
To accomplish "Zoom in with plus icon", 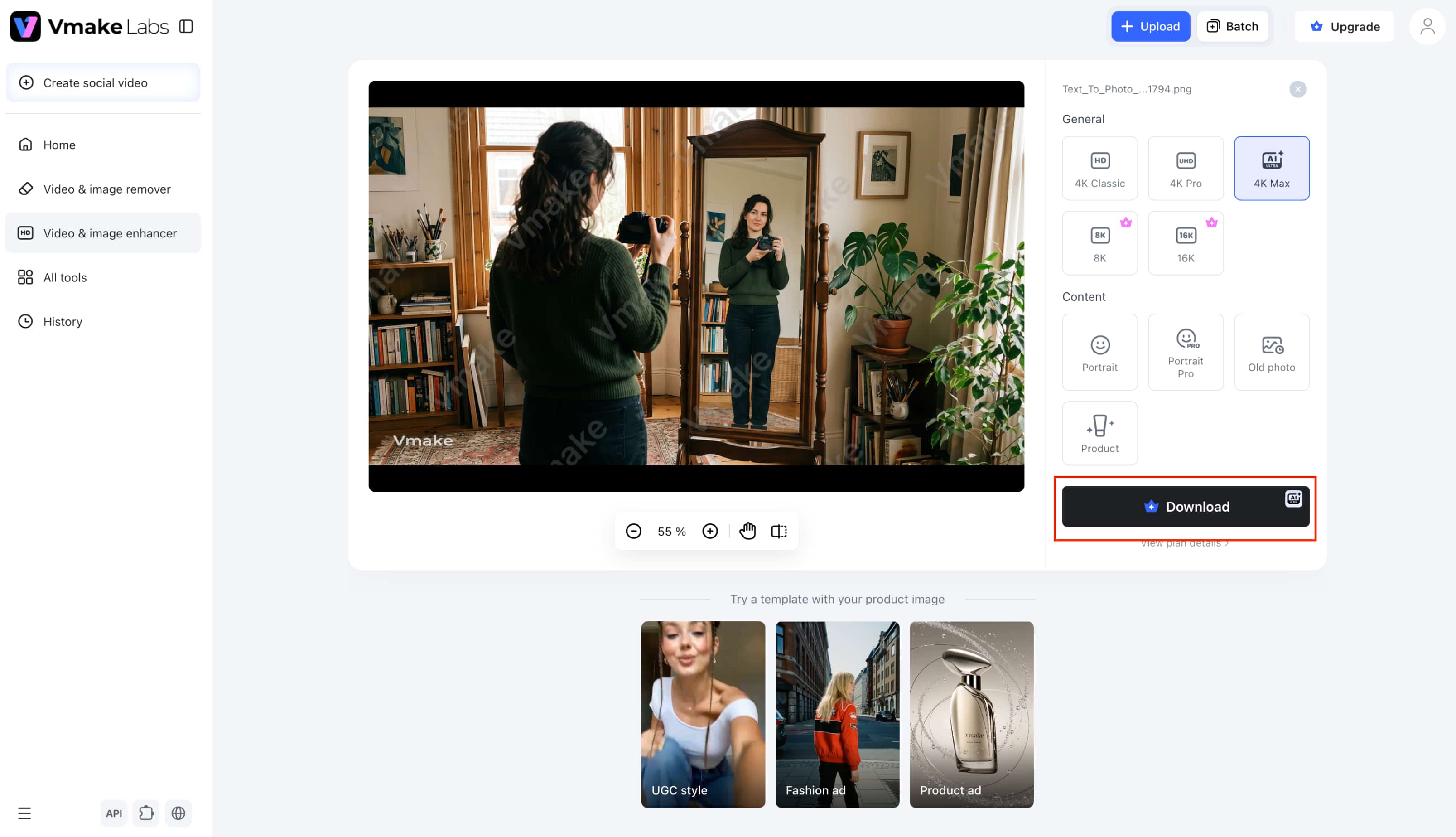I will (709, 531).
